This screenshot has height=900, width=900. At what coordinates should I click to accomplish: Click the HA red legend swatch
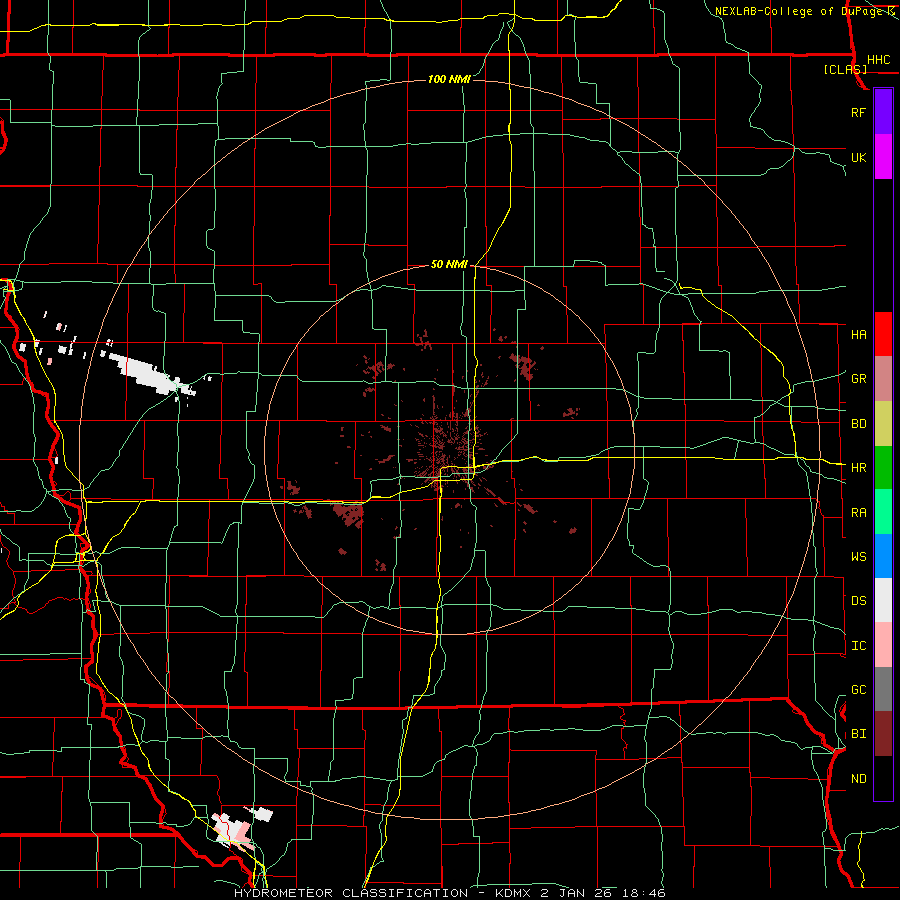(883, 334)
